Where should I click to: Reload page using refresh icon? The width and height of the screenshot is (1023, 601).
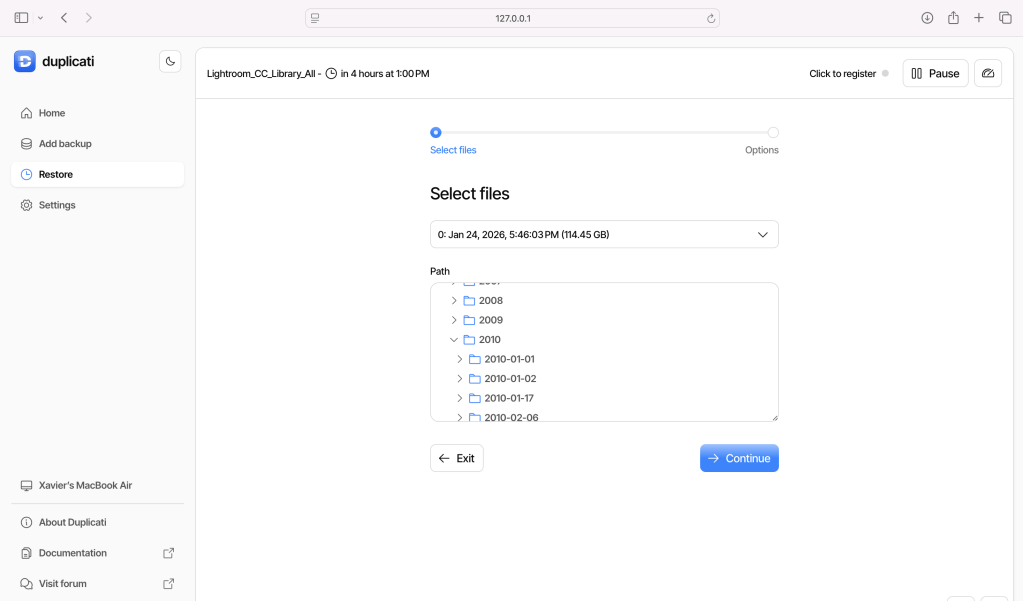710,18
